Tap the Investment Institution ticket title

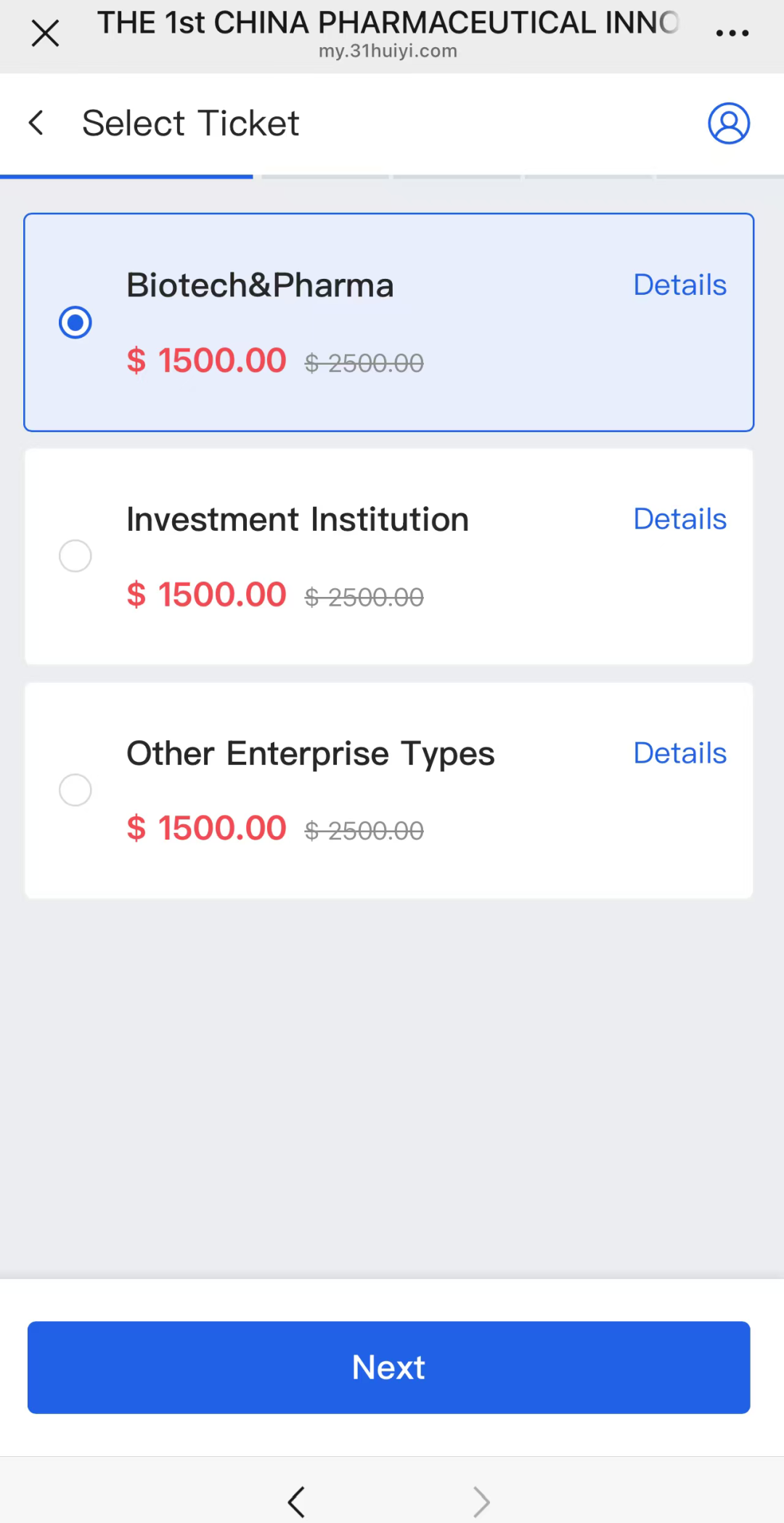pos(298,520)
